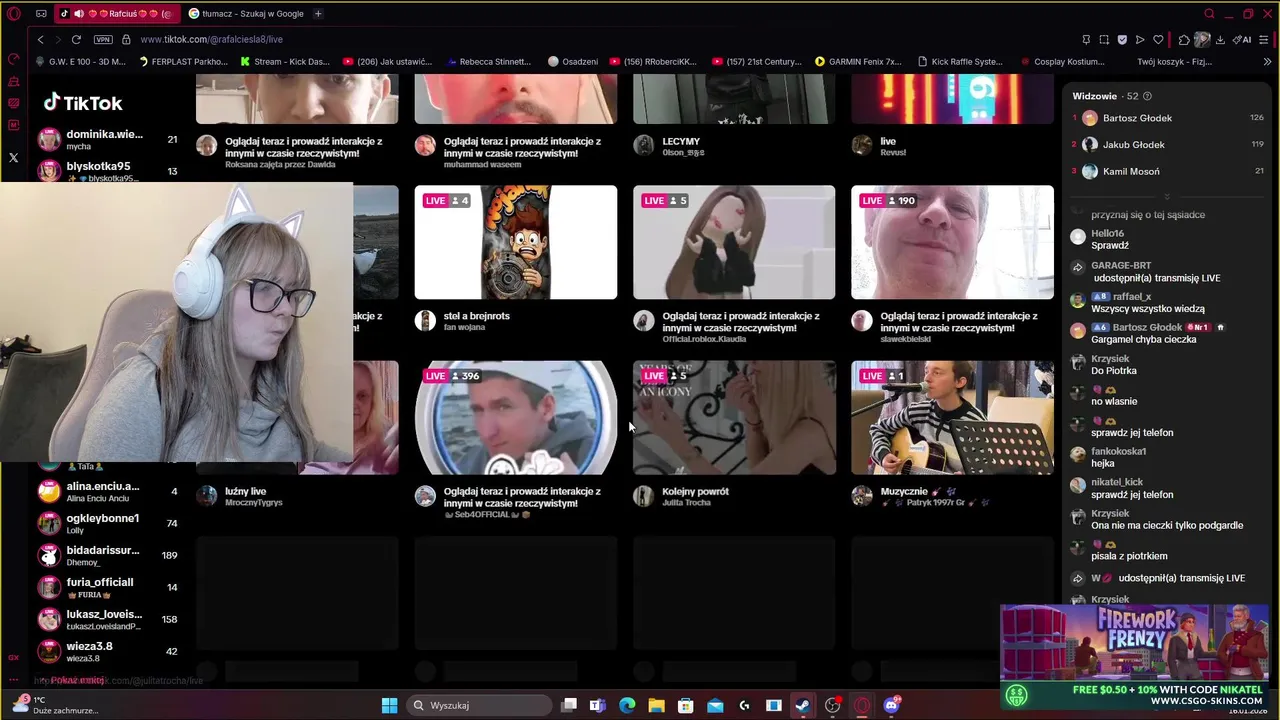Select viewer Bartosz Głodek in top list
Screen dimensions: 1280x720
pyautogui.click(x=1168, y=118)
